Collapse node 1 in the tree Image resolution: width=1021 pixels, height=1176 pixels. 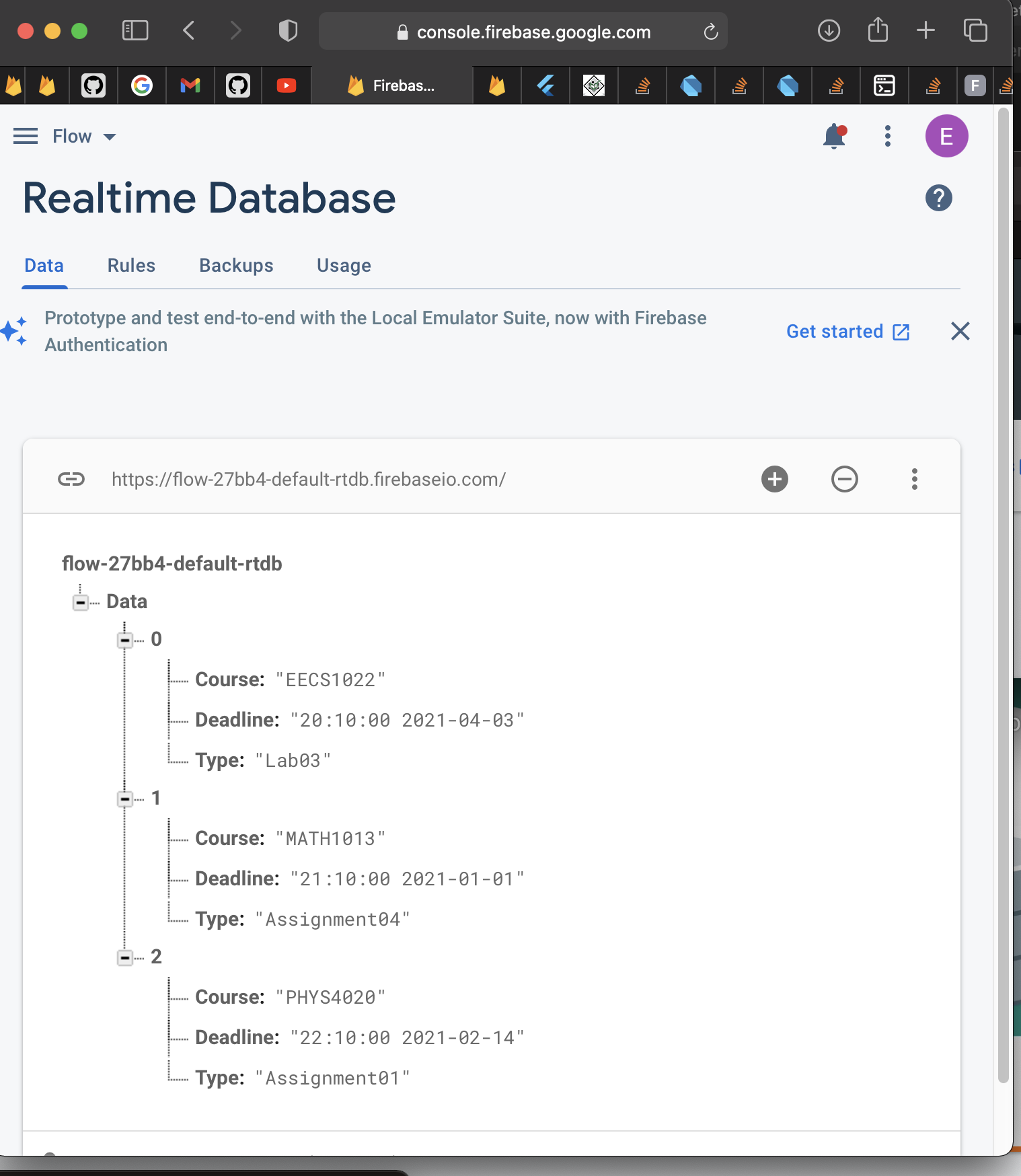tap(125, 799)
